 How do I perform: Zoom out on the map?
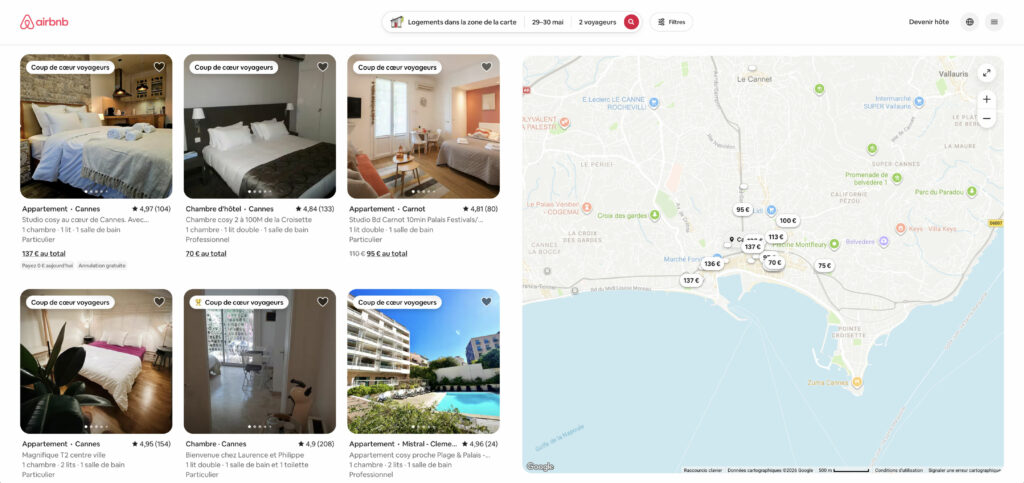tap(987, 118)
